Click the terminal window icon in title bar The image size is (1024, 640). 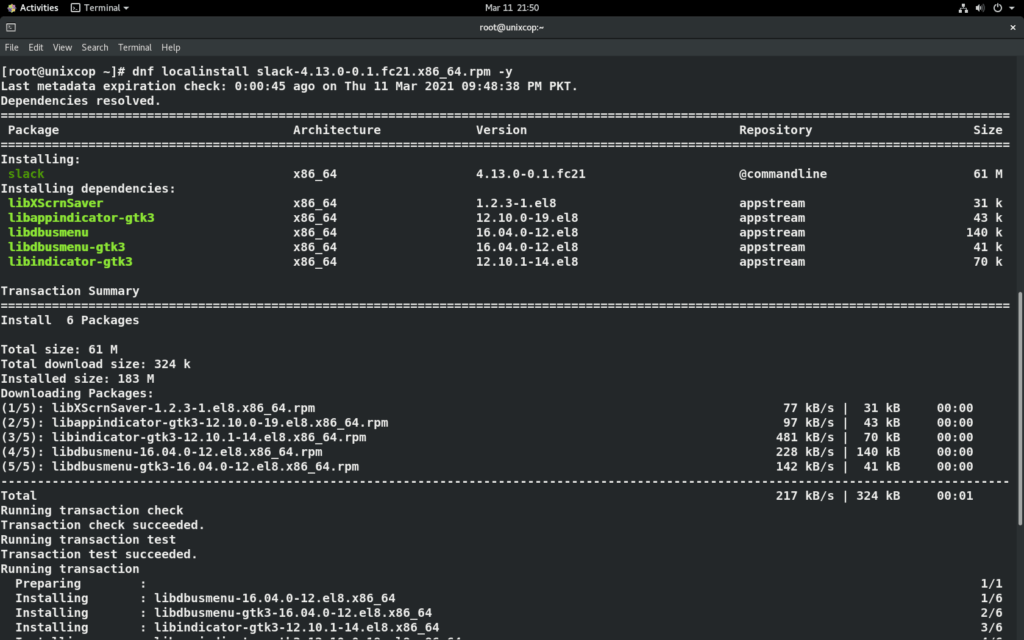pyautogui.click(x=11, y=27)
